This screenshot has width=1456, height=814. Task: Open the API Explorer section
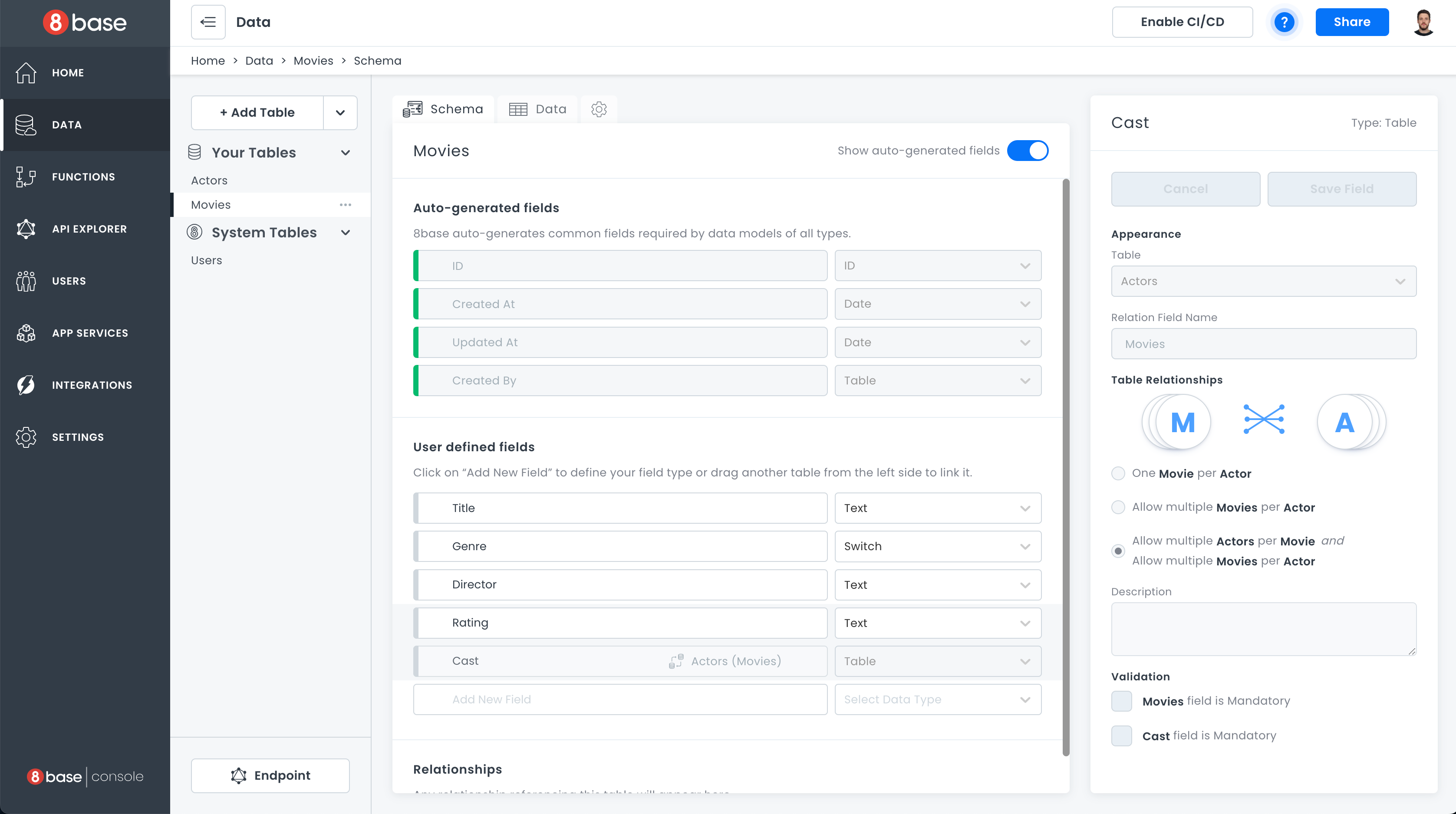(x=89, y=229)
